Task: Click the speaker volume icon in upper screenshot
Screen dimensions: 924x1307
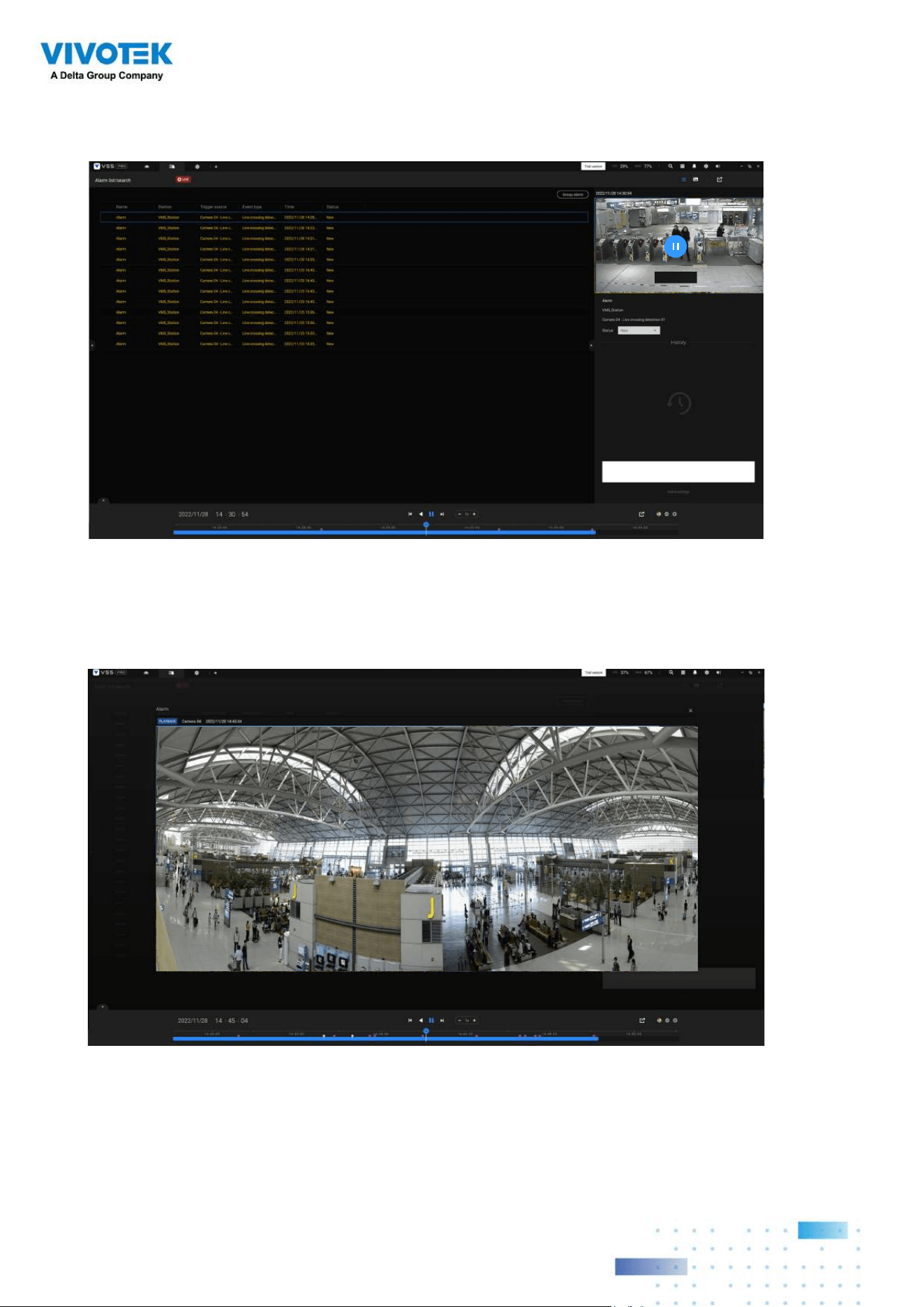Action: (x=717, y=166)
